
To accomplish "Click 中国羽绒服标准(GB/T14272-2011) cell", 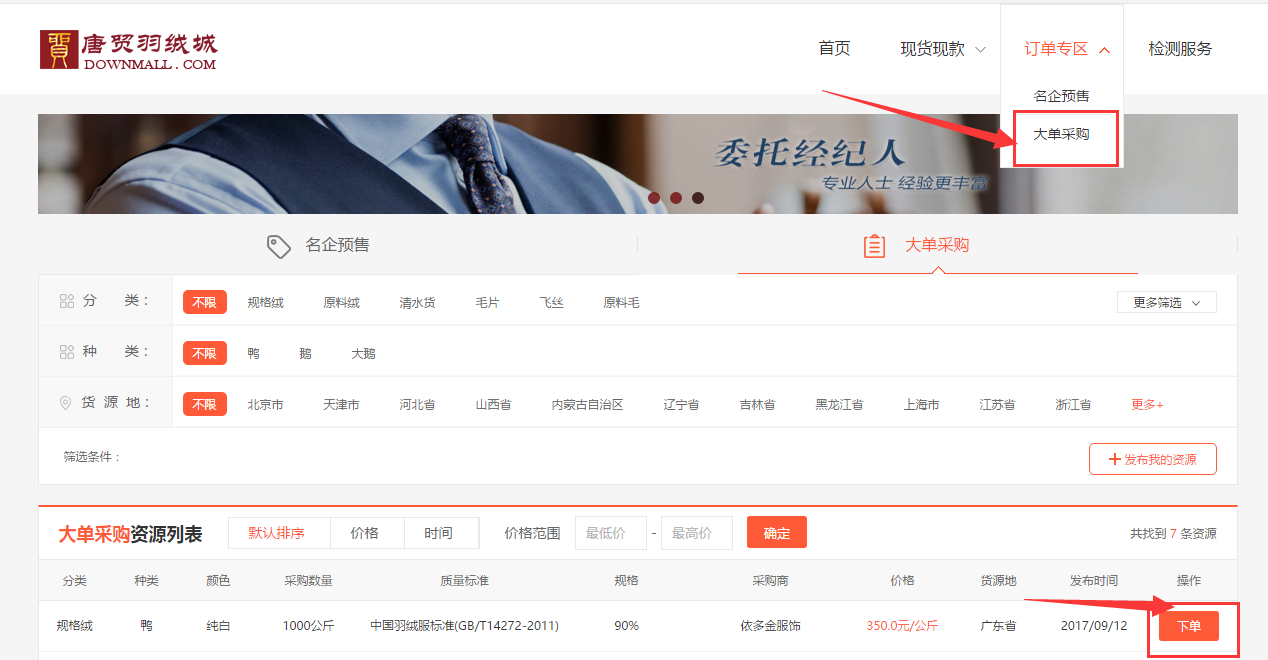I will 464,626.
